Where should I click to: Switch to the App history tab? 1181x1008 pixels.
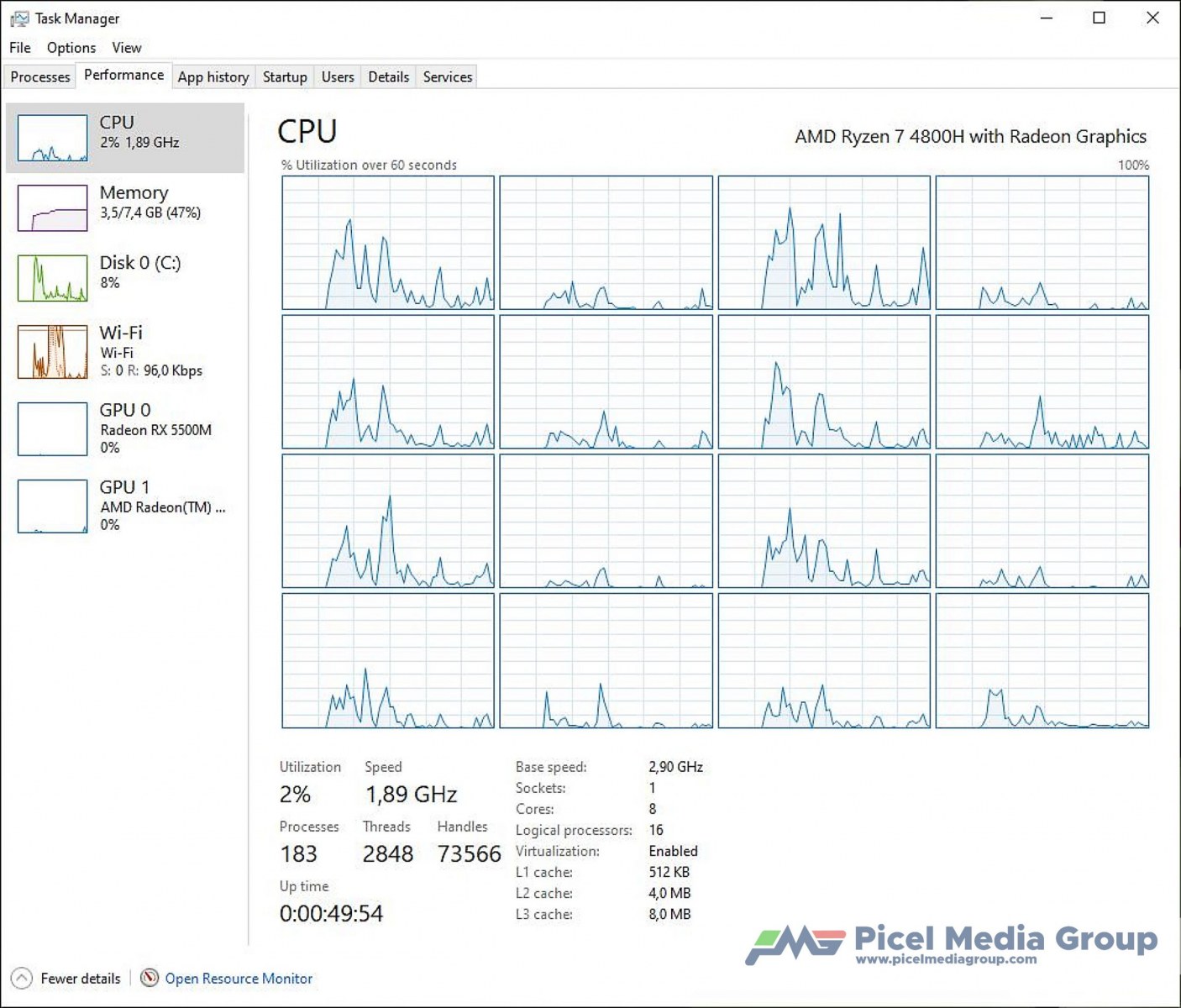pyautogui.click(x=213, y=77)
